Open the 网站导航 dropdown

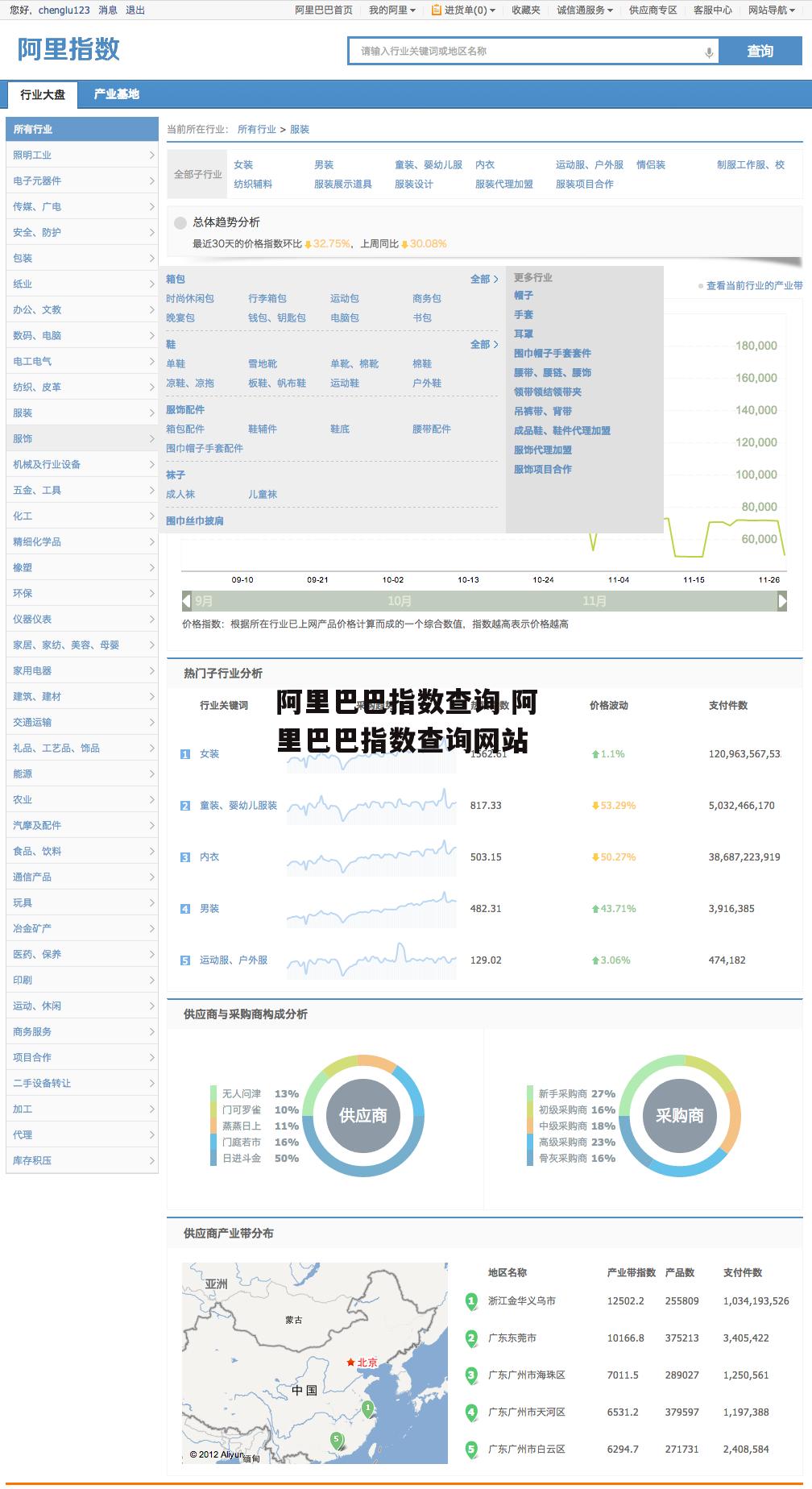click(x=772, y=10)
